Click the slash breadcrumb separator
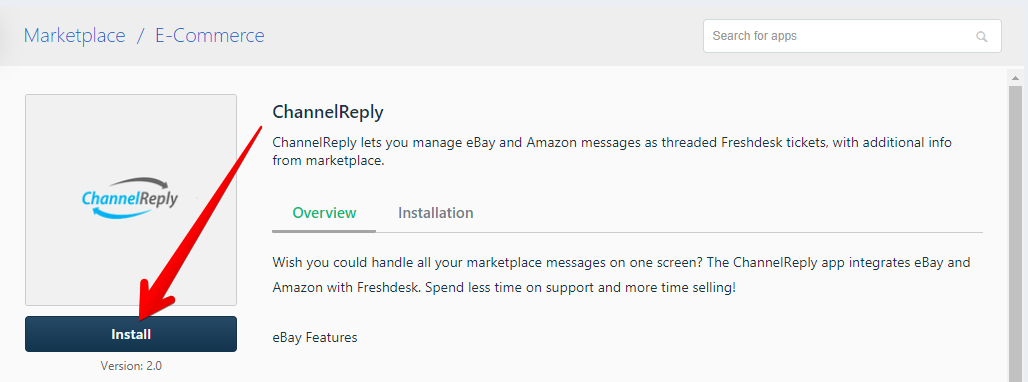This screenshot has height=382, width=1028. [x=140, y=35]
